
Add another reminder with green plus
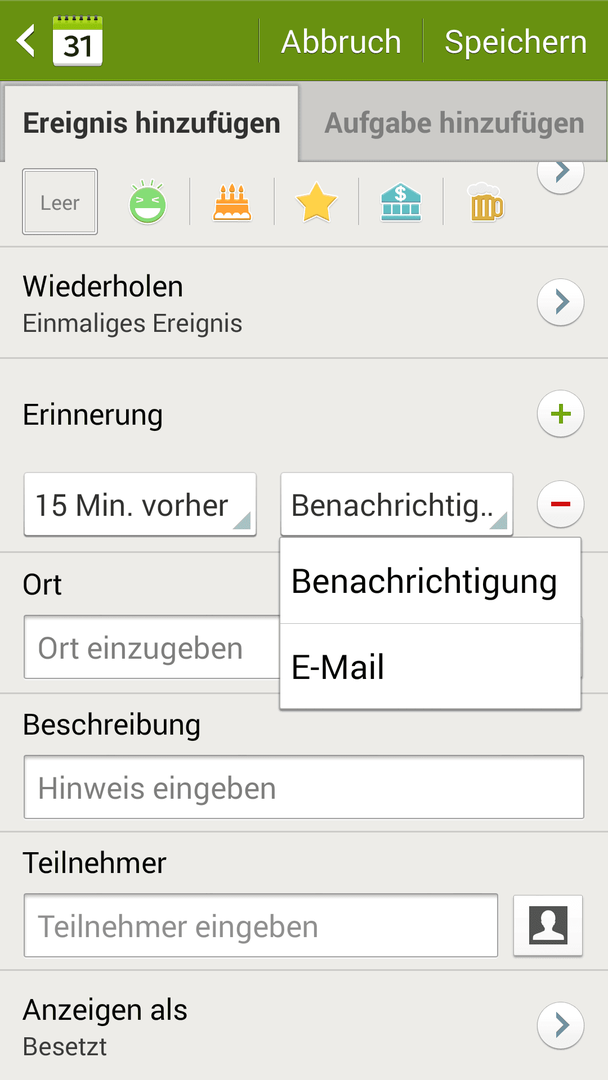[x=560, y=414]
